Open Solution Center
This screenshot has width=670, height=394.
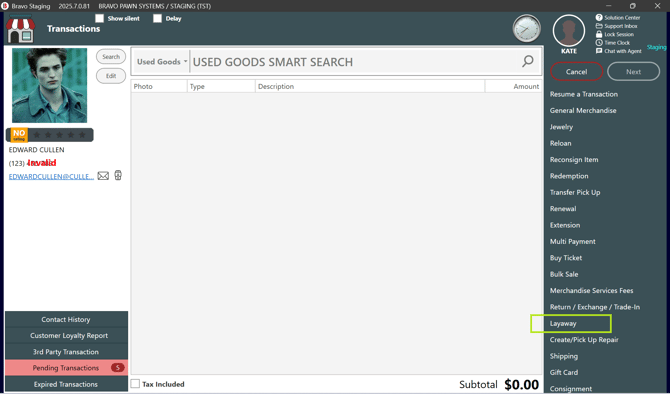(618, 18)
